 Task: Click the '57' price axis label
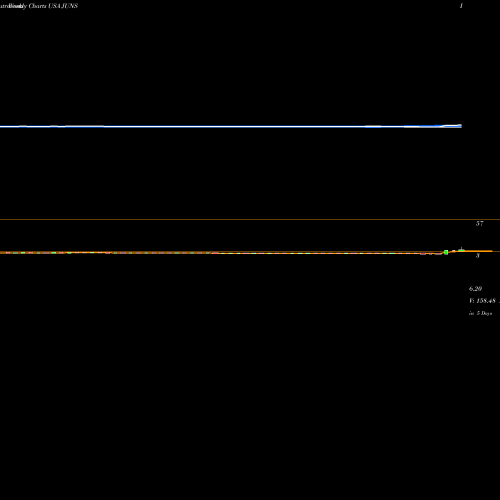(x=479, y=223)
